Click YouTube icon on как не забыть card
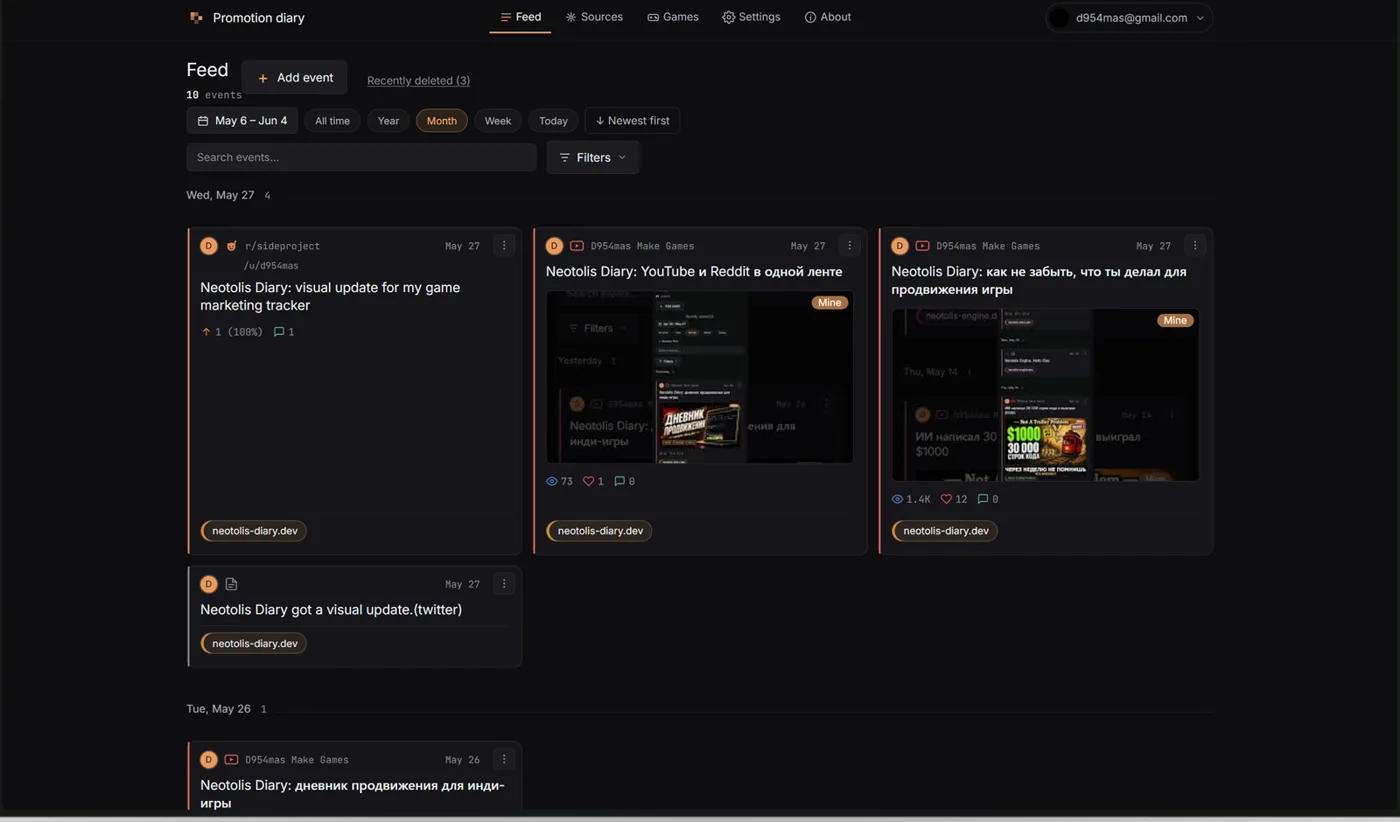Screen dimensions: 1400x822 point(922,246)
